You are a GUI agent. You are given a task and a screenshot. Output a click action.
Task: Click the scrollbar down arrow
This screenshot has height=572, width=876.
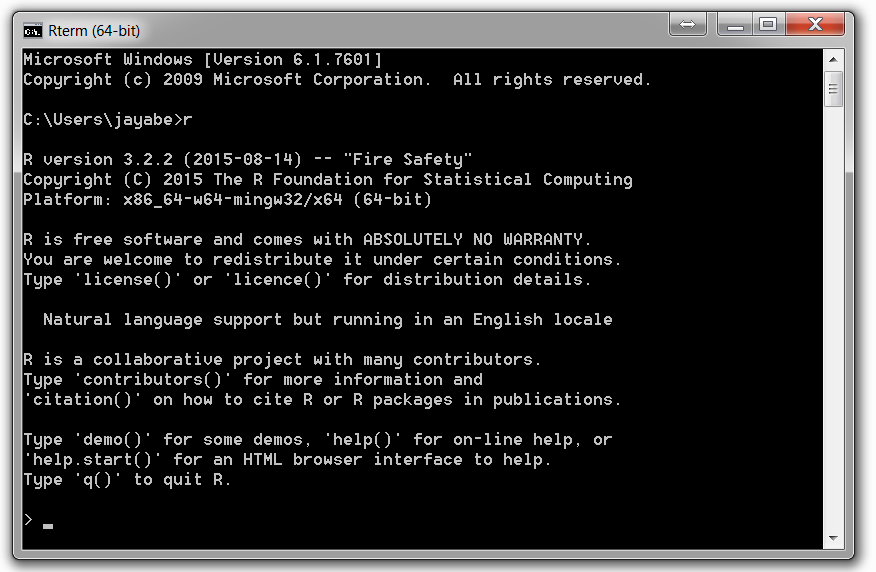pos(833,538)
